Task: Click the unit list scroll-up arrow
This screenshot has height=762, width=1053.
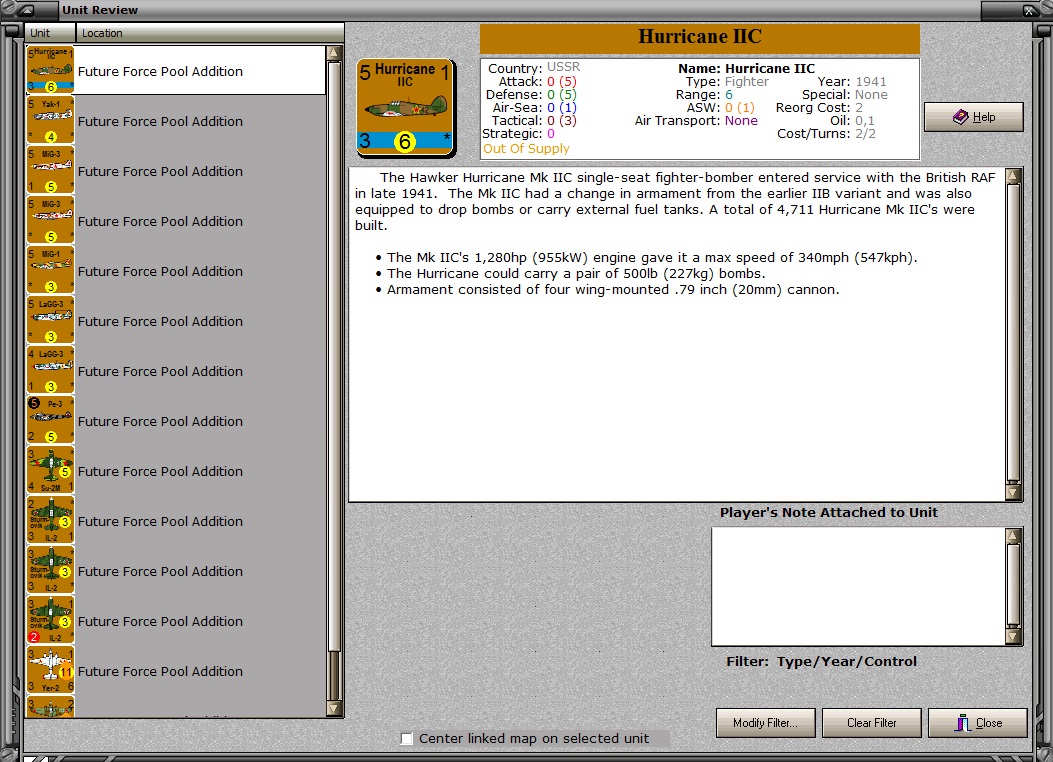Action: (x=334, y=53)
